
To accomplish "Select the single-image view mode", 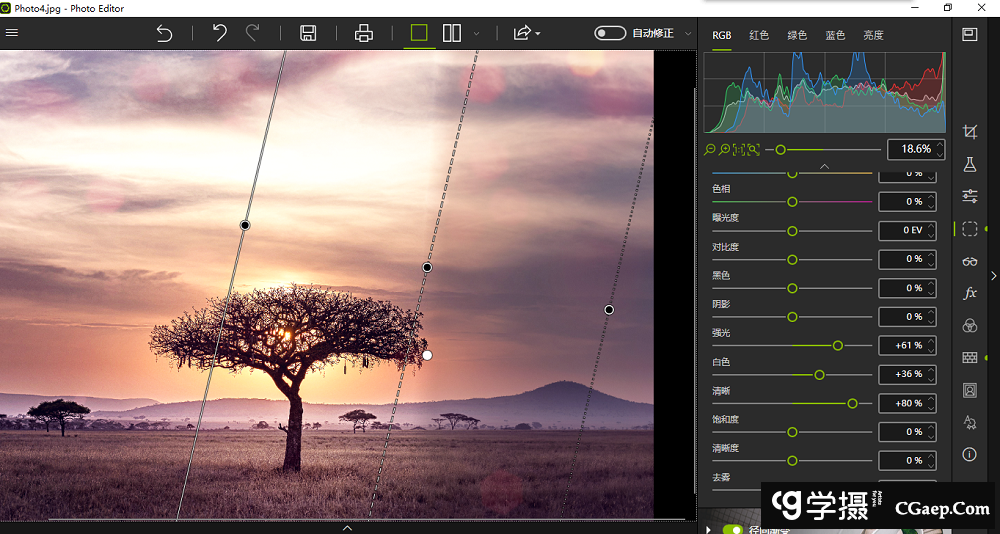I will coord(419,33).
